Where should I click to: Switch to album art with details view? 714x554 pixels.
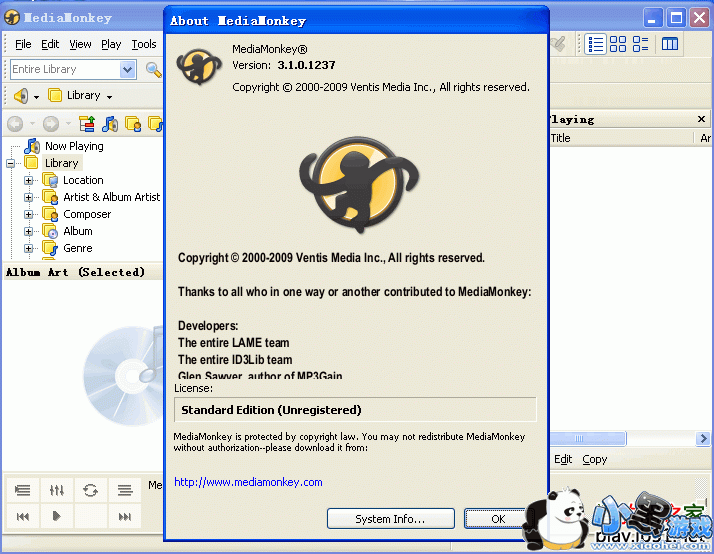coord(640,44)
